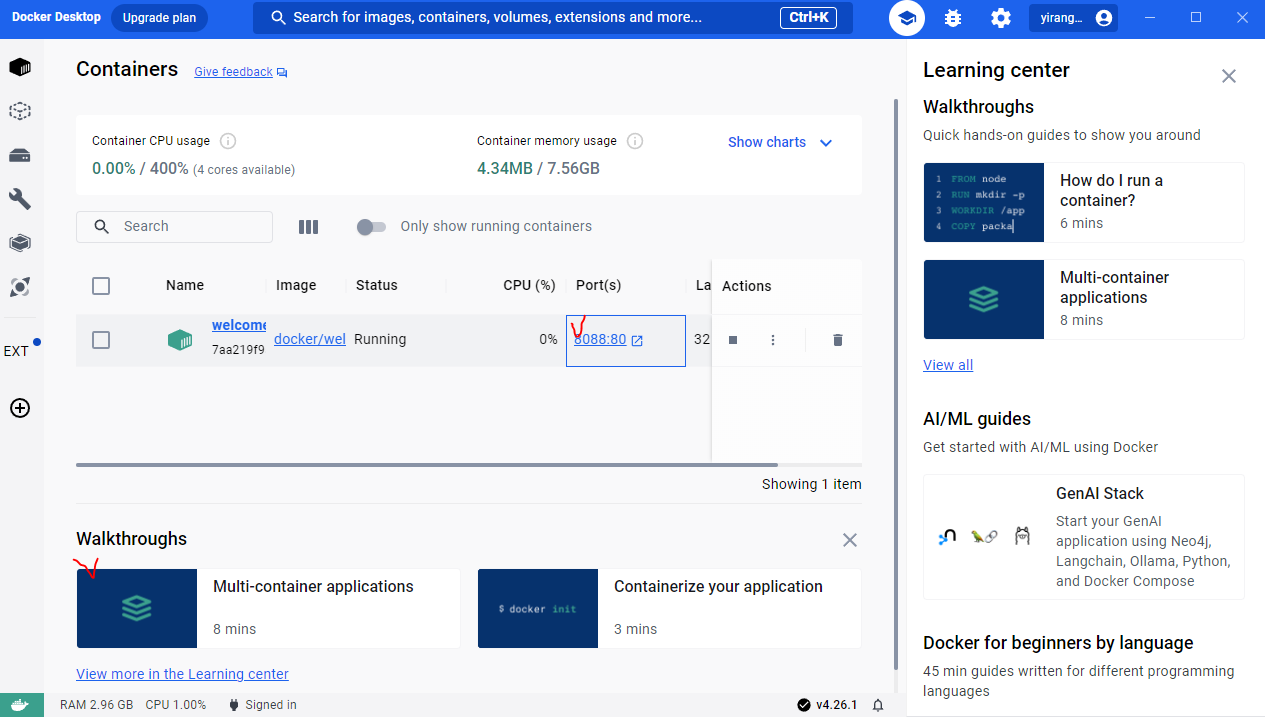1265x717 pixels.
Task: Open the Dev Environments wrench icon
Action: pos(20,198)
